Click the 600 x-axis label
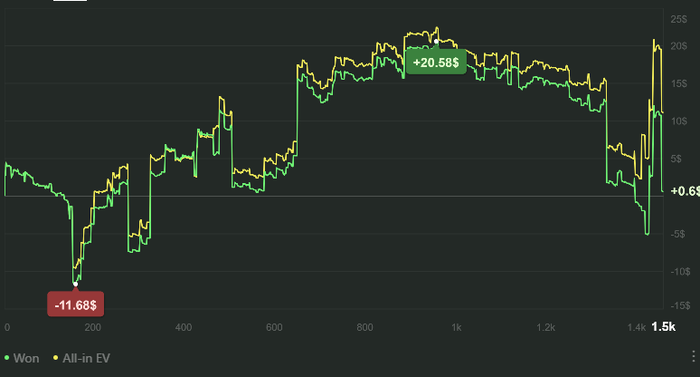Viewport: 700px width, 377px height. click(274, 327)
